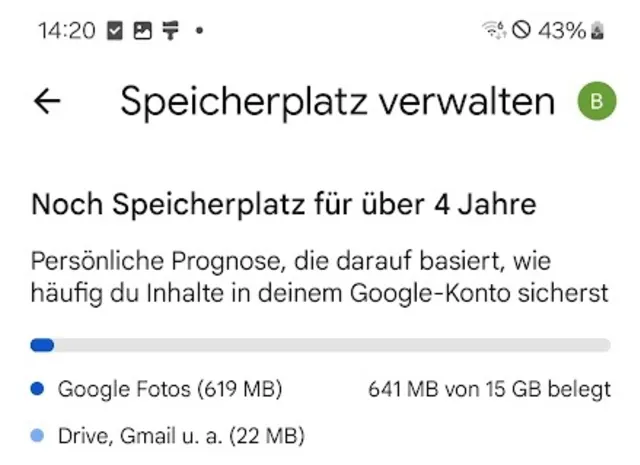Select the Google Fotos (619 MB) entry

[x=169, y=388]
